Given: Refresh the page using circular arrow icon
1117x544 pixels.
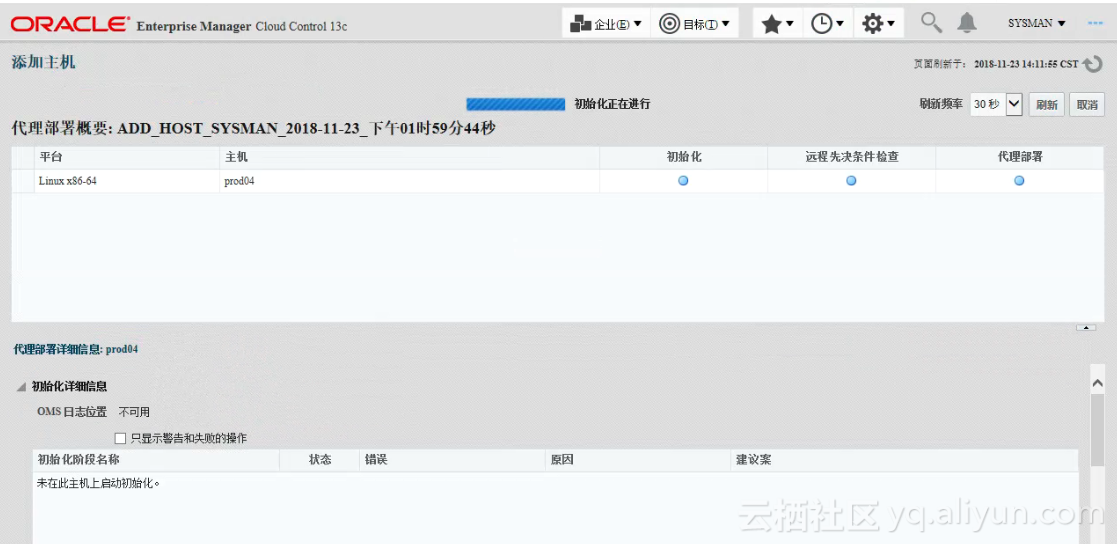Looking at the screenshot, I should (x=1092, y=64).
